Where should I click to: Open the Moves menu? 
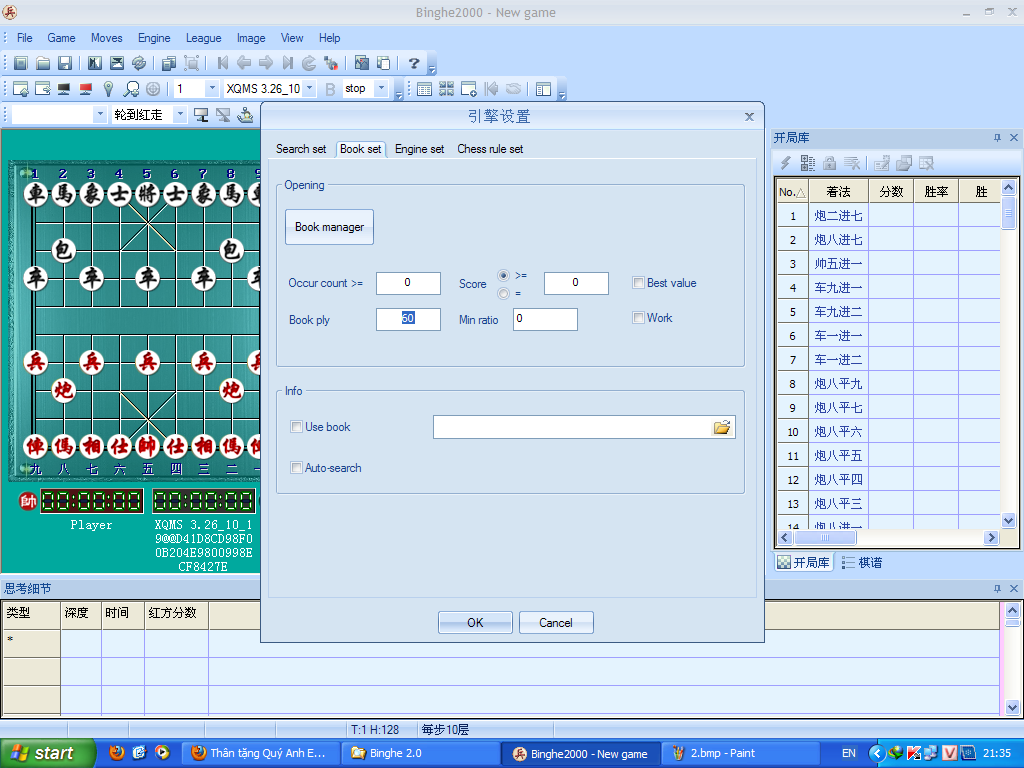click(x=106, y=38)
